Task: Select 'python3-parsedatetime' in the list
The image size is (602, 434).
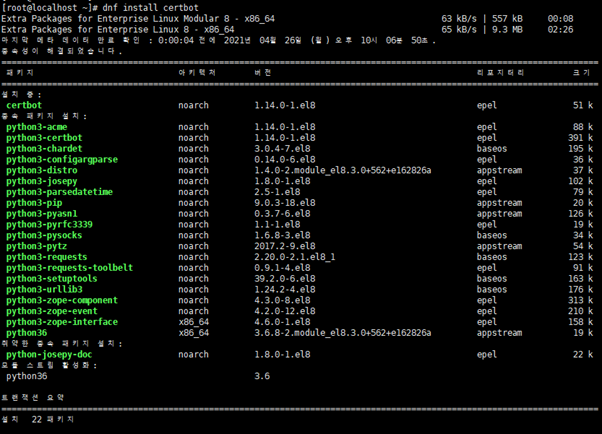Action: [60, 192]
